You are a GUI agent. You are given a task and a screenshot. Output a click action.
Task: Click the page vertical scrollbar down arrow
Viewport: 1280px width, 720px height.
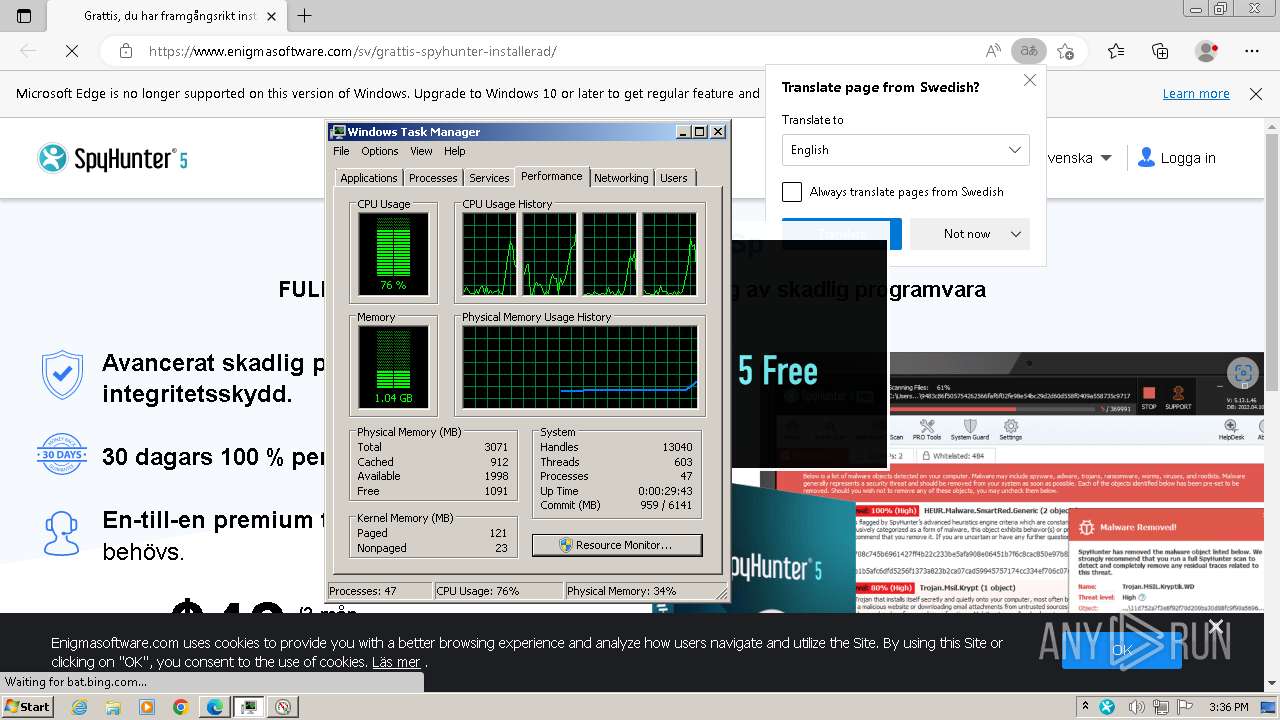(x=1271, y=683)
